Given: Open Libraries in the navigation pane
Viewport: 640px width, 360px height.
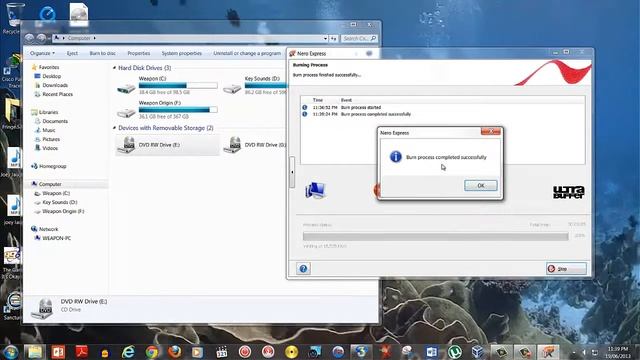Looking at the screenshot, I should 49,112.
